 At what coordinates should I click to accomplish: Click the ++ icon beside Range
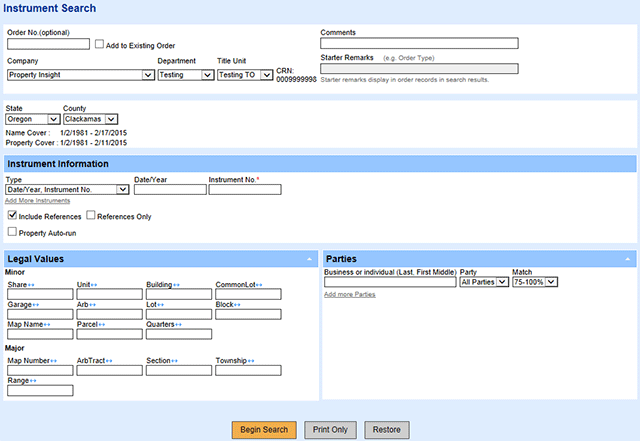[x=34, y=380]
